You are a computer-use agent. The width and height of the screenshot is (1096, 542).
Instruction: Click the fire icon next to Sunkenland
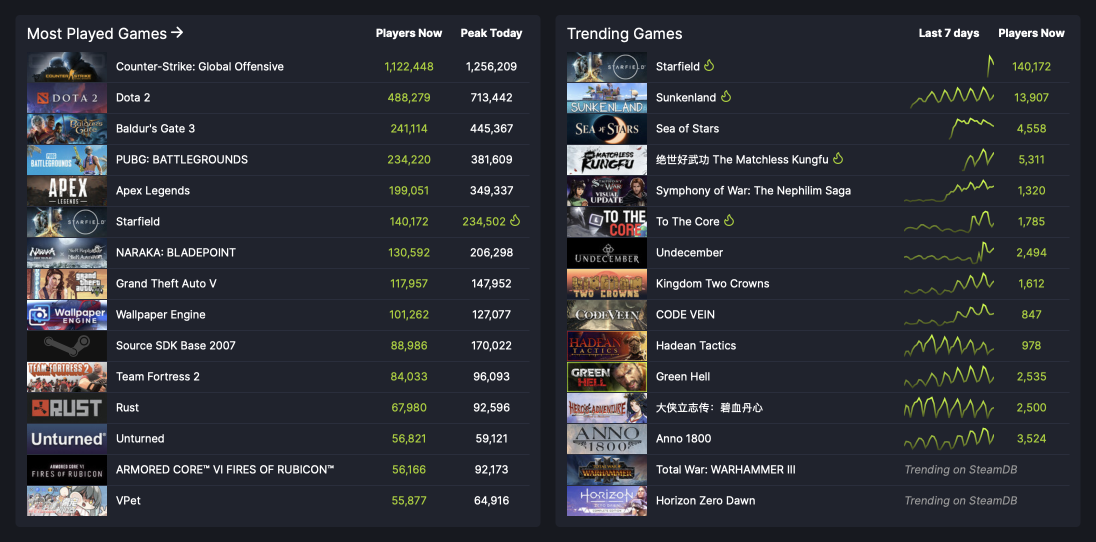[x=726, y=97]
